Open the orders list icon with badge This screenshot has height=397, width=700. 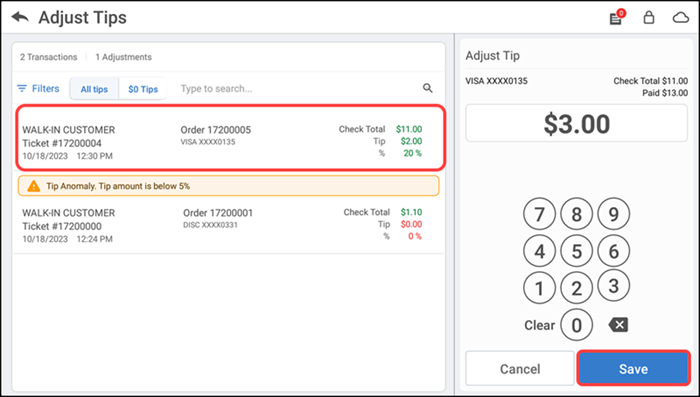617,17
